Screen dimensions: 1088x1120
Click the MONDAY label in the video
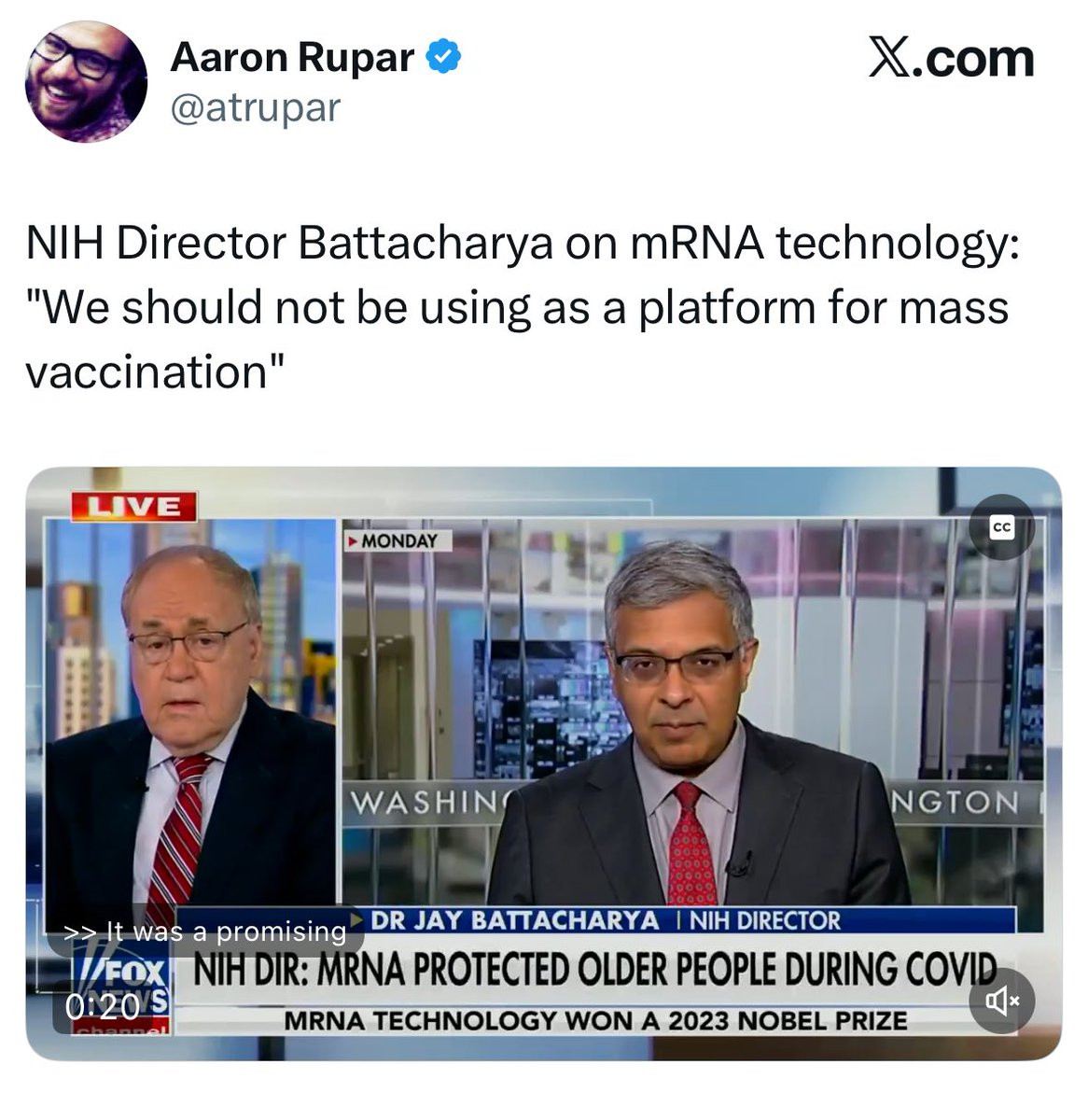coord(398,540)
